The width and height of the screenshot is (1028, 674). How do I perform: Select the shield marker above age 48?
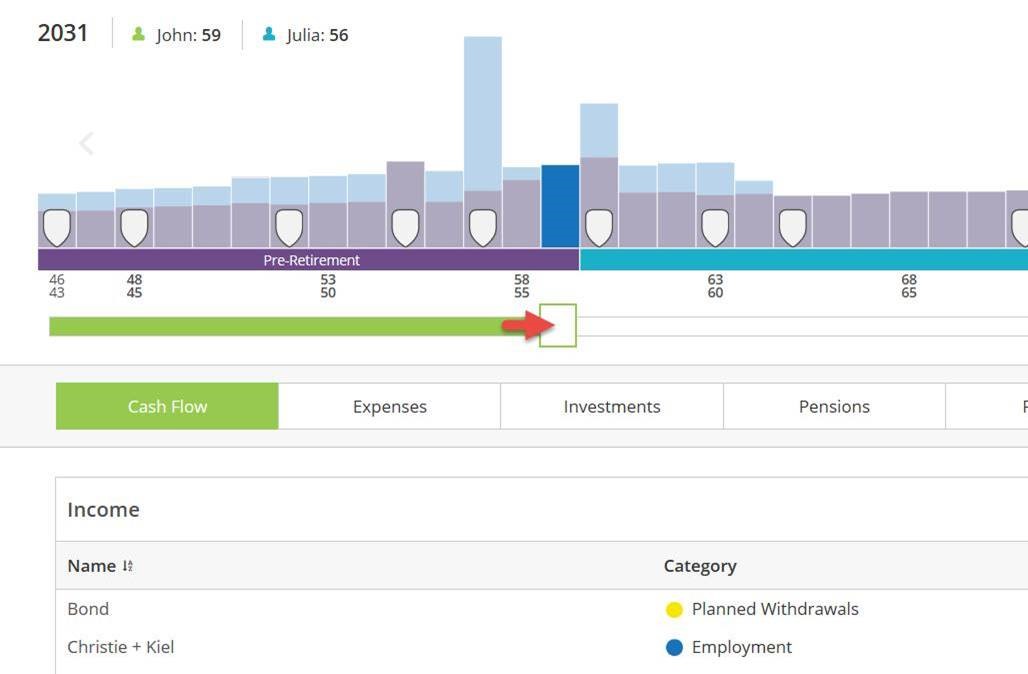(134, 227)
